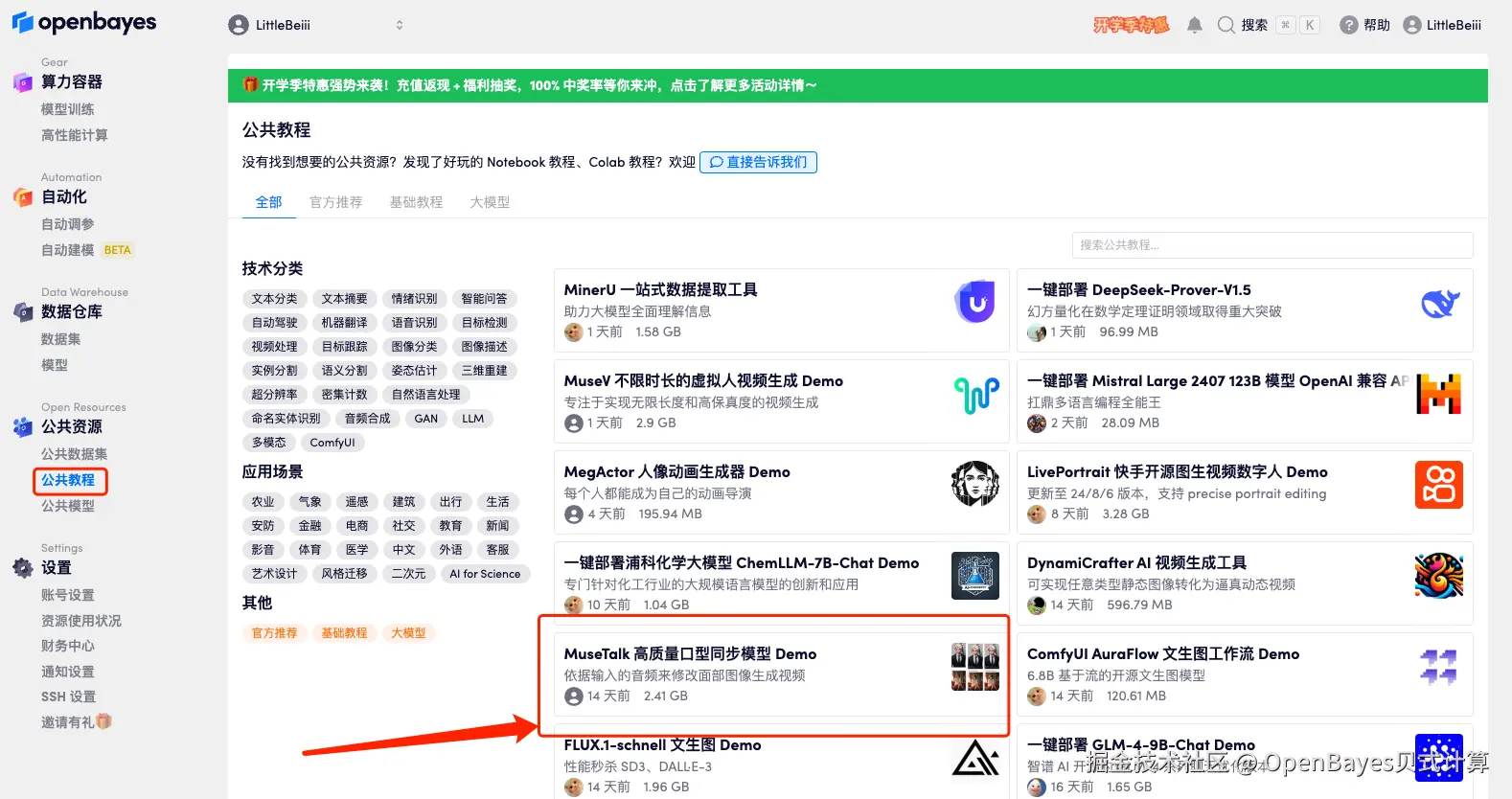Image resolution: width=1512 pixels, height=799 pixels.
Task: Click the DeepSeek-Prover whale logo
Action: [1439, 304]
